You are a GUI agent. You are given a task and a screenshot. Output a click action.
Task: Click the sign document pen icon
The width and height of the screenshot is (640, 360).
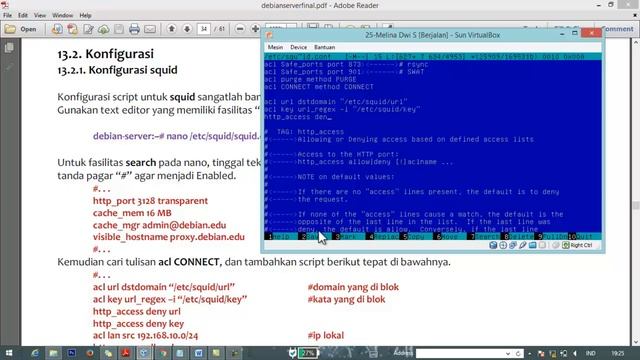pos(88,29)
